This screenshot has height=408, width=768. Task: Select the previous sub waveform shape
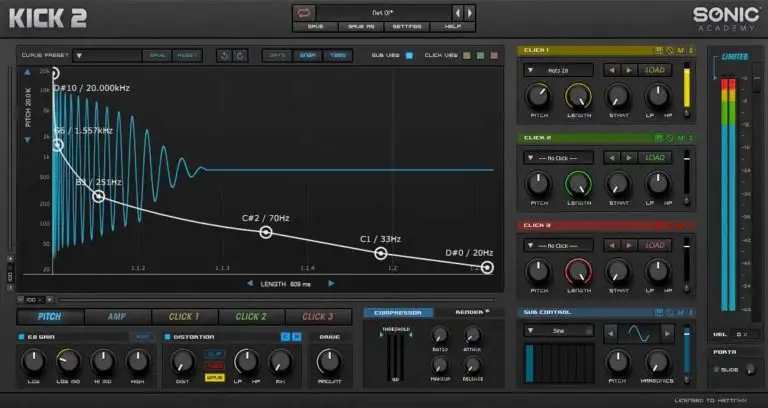coord(610,334)
